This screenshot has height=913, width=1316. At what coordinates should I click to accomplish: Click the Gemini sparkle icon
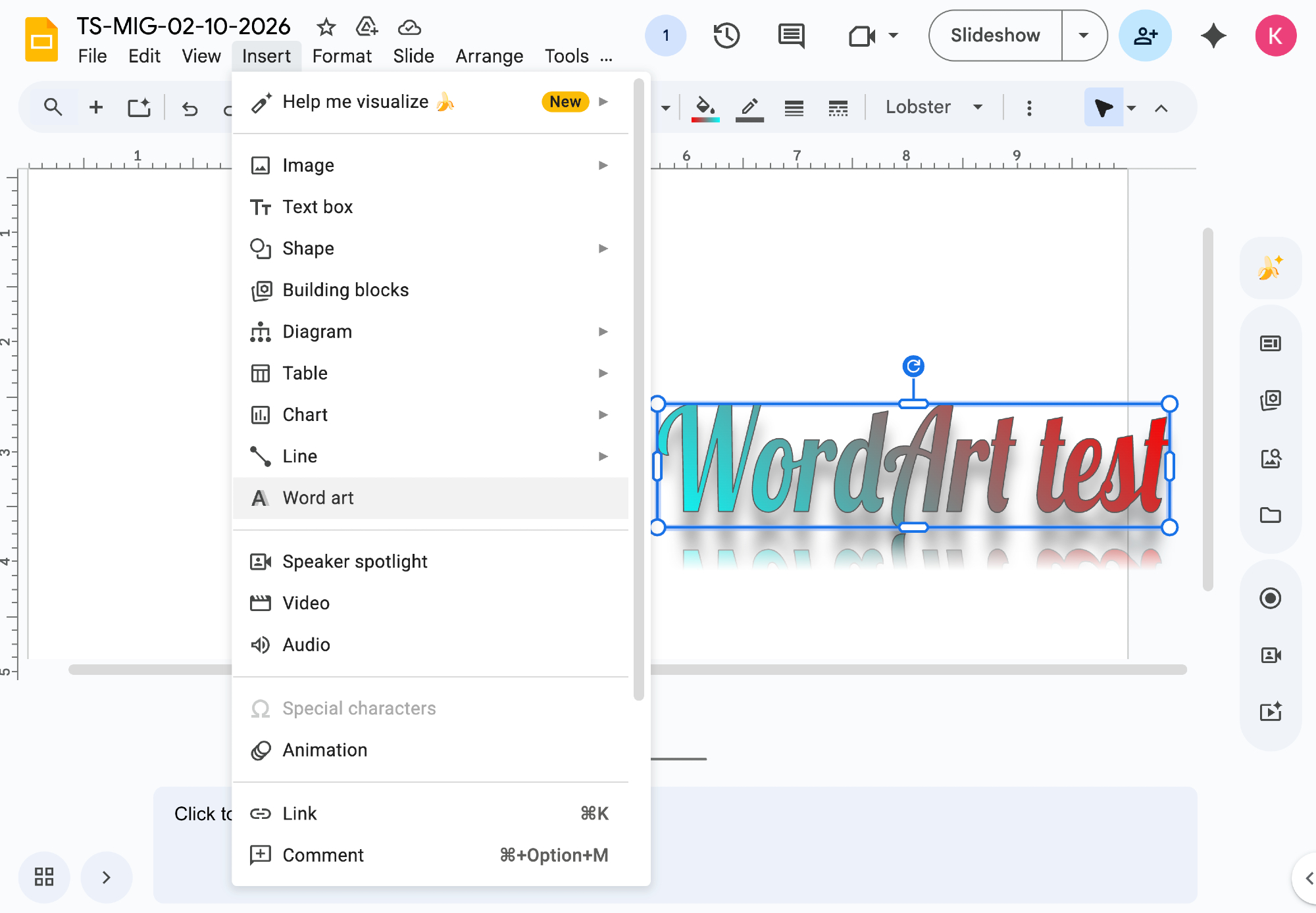tap(1213, 36)
